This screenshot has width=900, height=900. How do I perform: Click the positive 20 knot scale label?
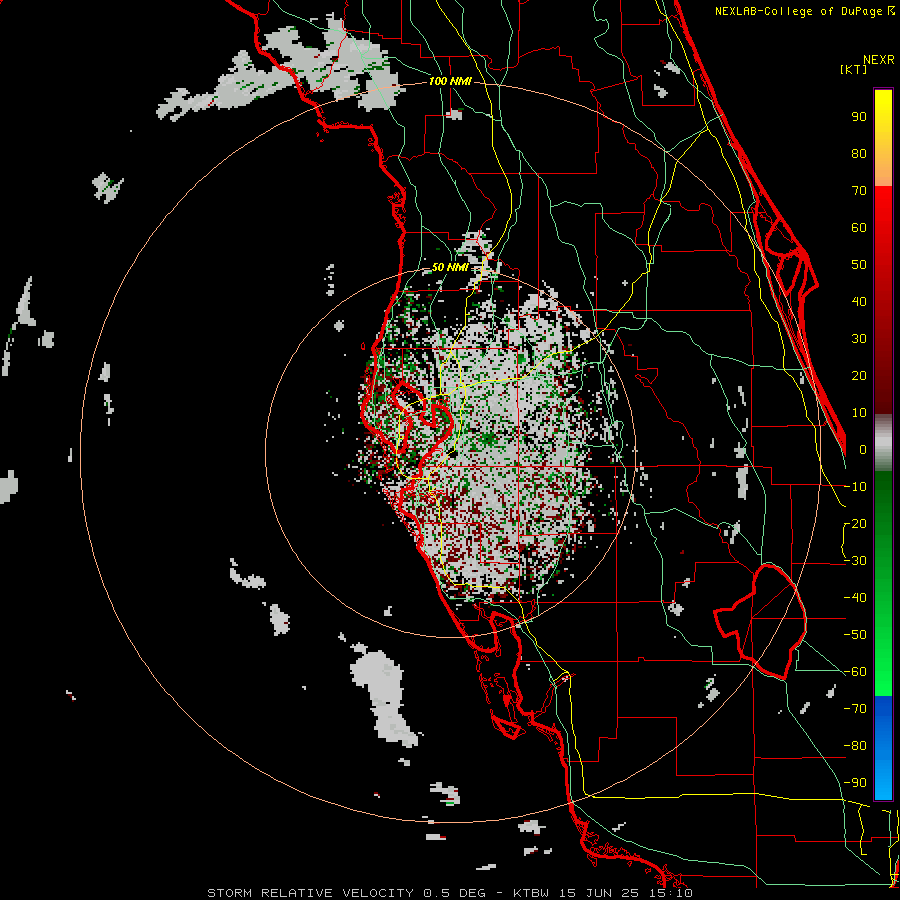(x=859, y=376)
